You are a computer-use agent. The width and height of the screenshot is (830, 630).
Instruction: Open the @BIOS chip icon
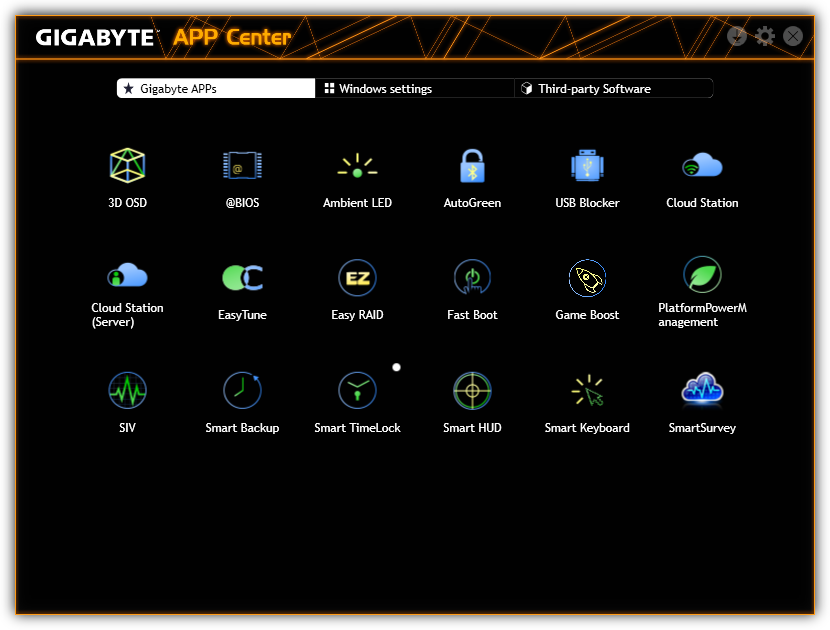pyautogui.click(x=242, y=166)
